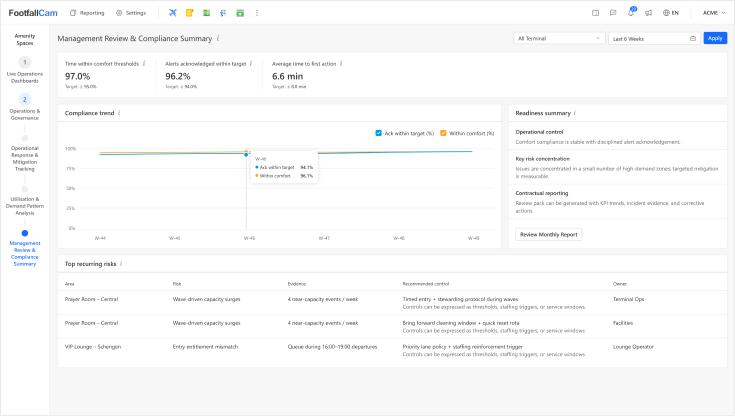Click the megaphone announcements icon

[648, 13]
